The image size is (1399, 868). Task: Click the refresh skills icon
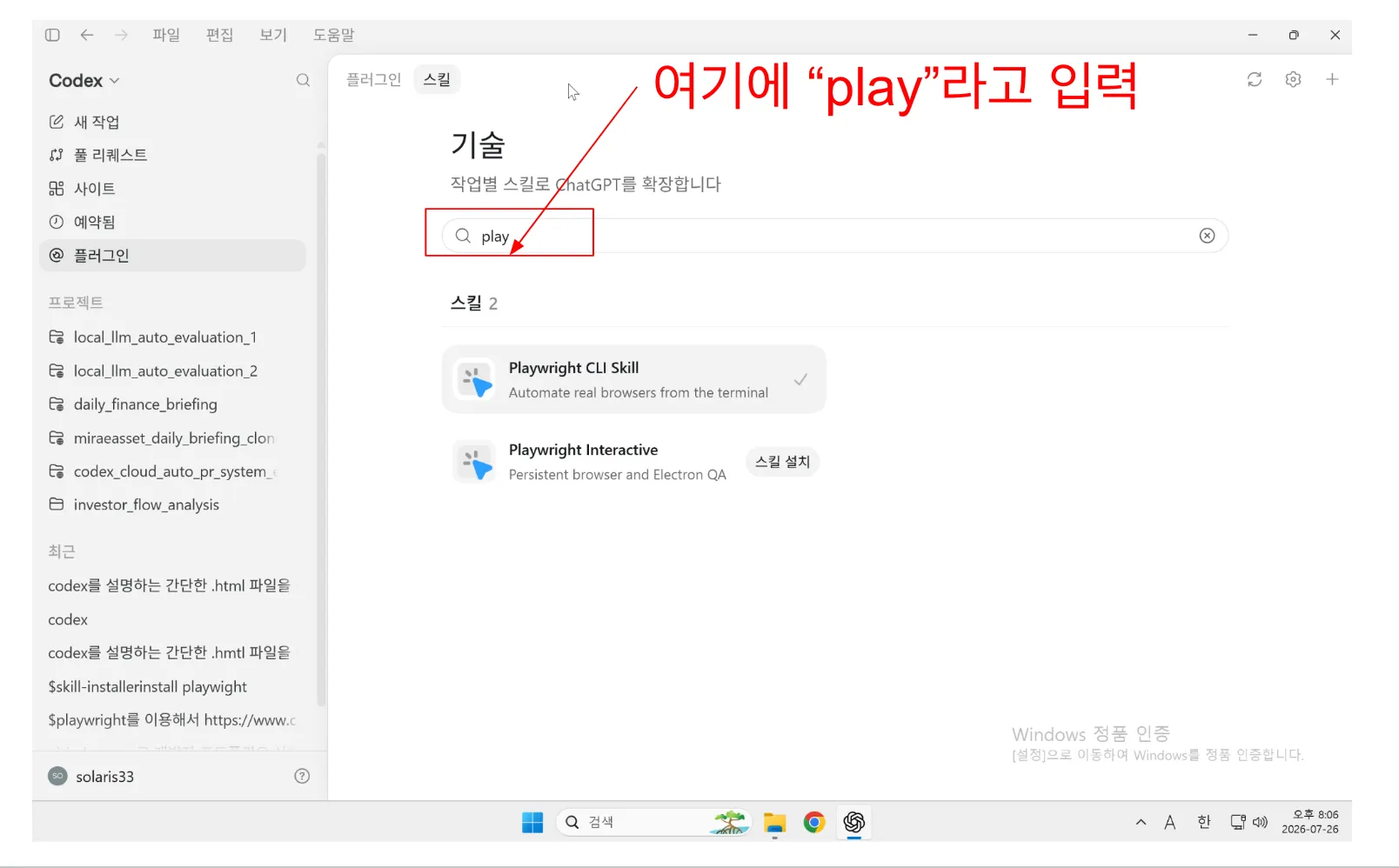tap(1255, 79)
